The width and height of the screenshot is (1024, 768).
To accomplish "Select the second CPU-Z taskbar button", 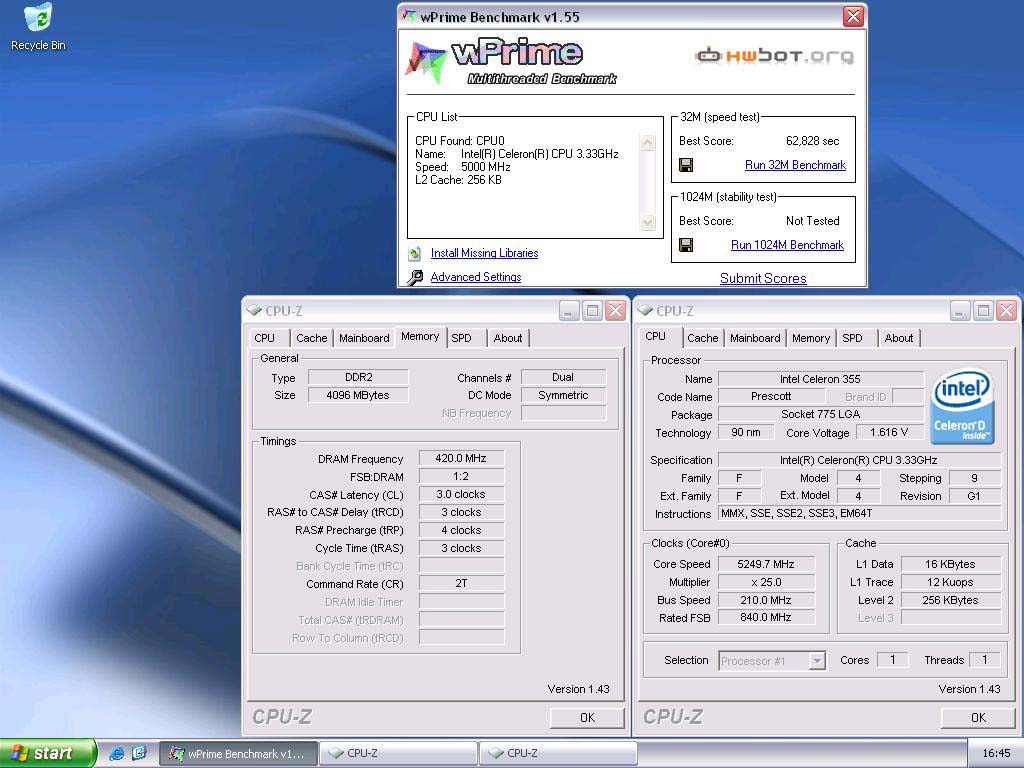I will (558, 754).
